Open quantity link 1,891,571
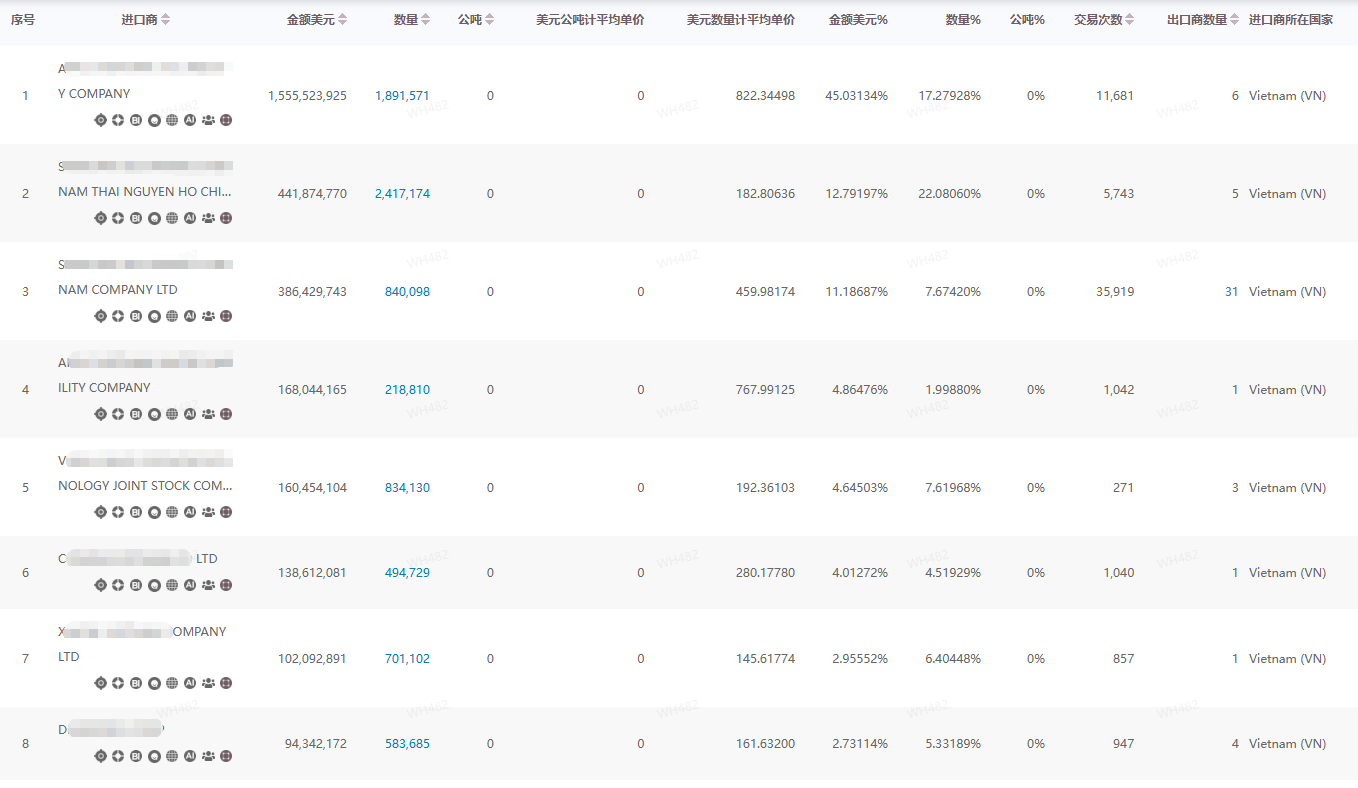The image size is (1358, 788). [x=402, y=96]
